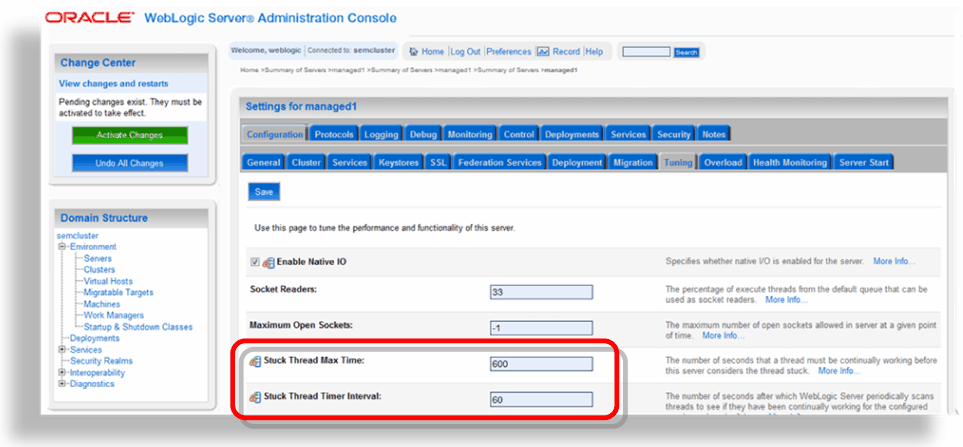The width and height of the screenshot is (963, 447).
Task: Toggle the Enable Native IO checkbox
Action: coord(255,262)
